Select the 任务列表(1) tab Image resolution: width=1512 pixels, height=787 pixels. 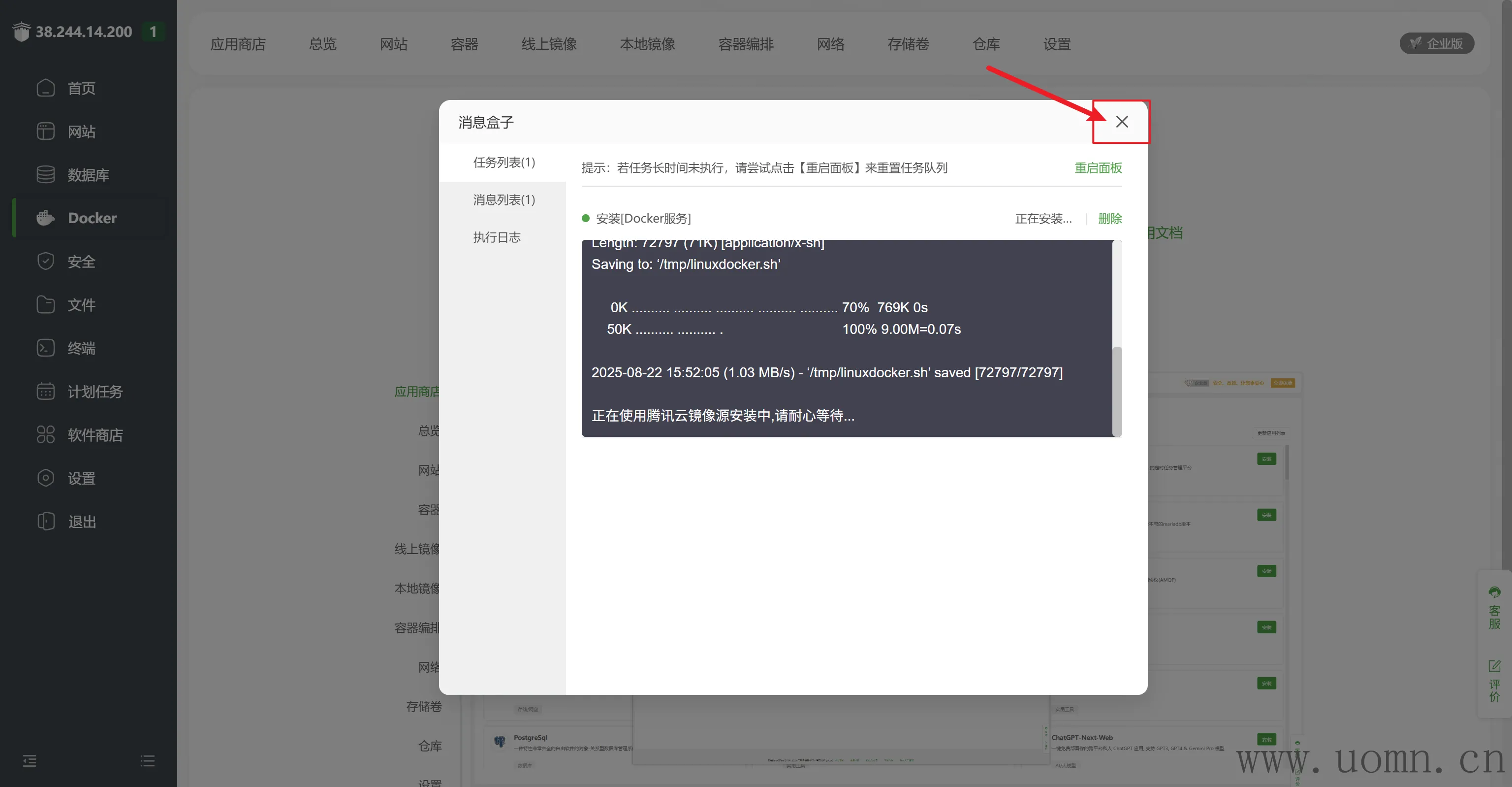click(x=504, y=162)
